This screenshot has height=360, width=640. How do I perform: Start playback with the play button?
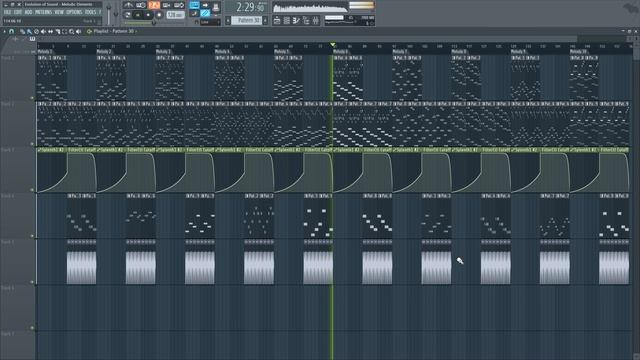[138, 15]
